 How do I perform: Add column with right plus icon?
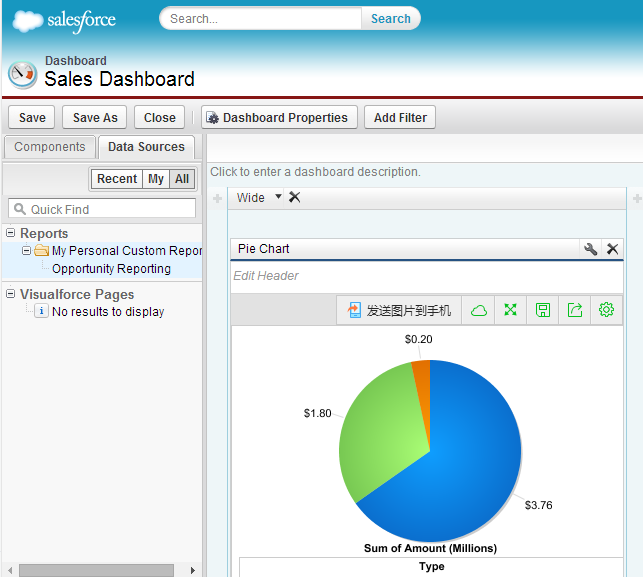coord(637,199)
